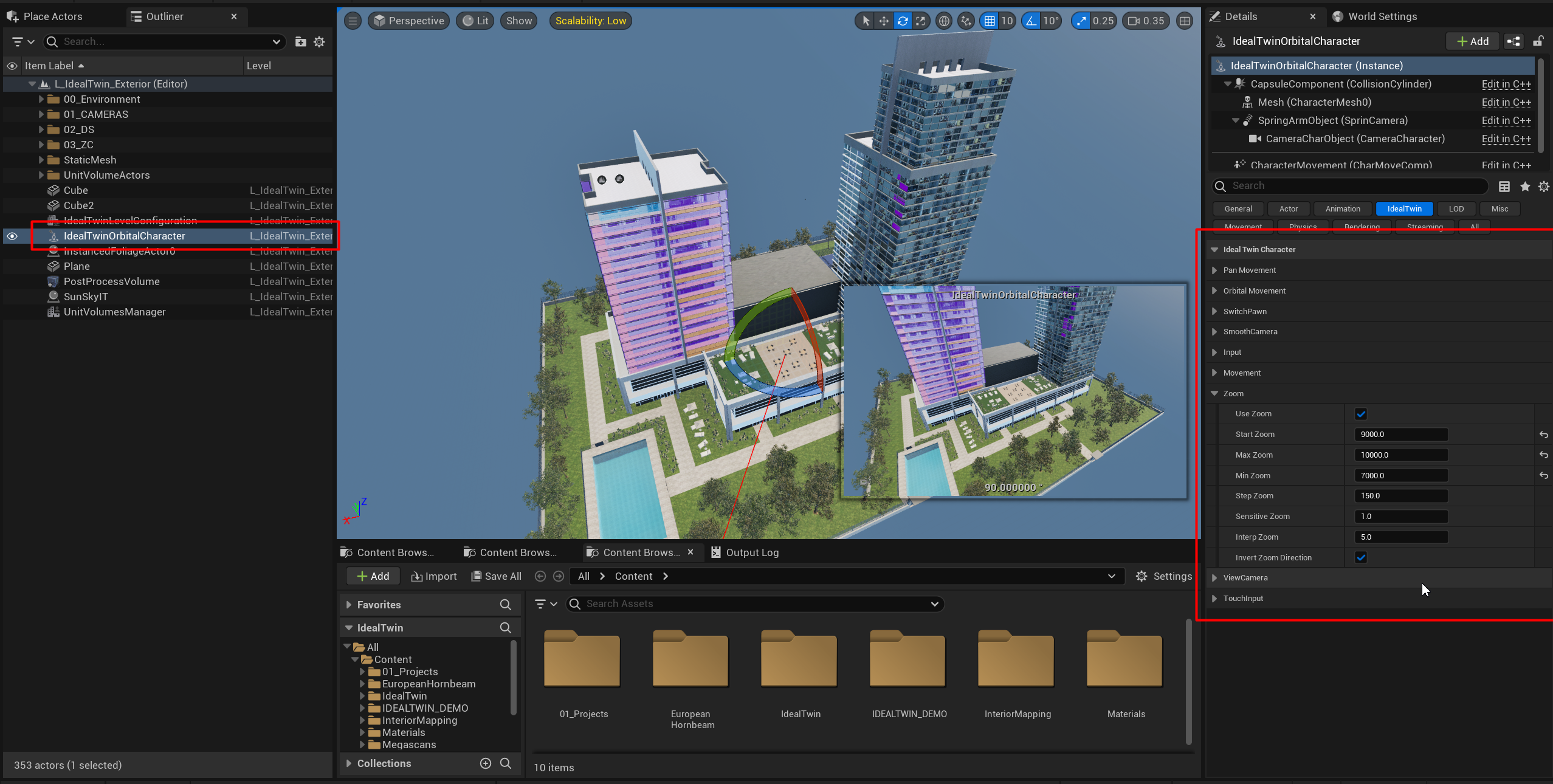This screenshot has width=1553, height=784.
Task: Expand the 01_CAMERAS folder in Outliner
Action: point(41,114)
